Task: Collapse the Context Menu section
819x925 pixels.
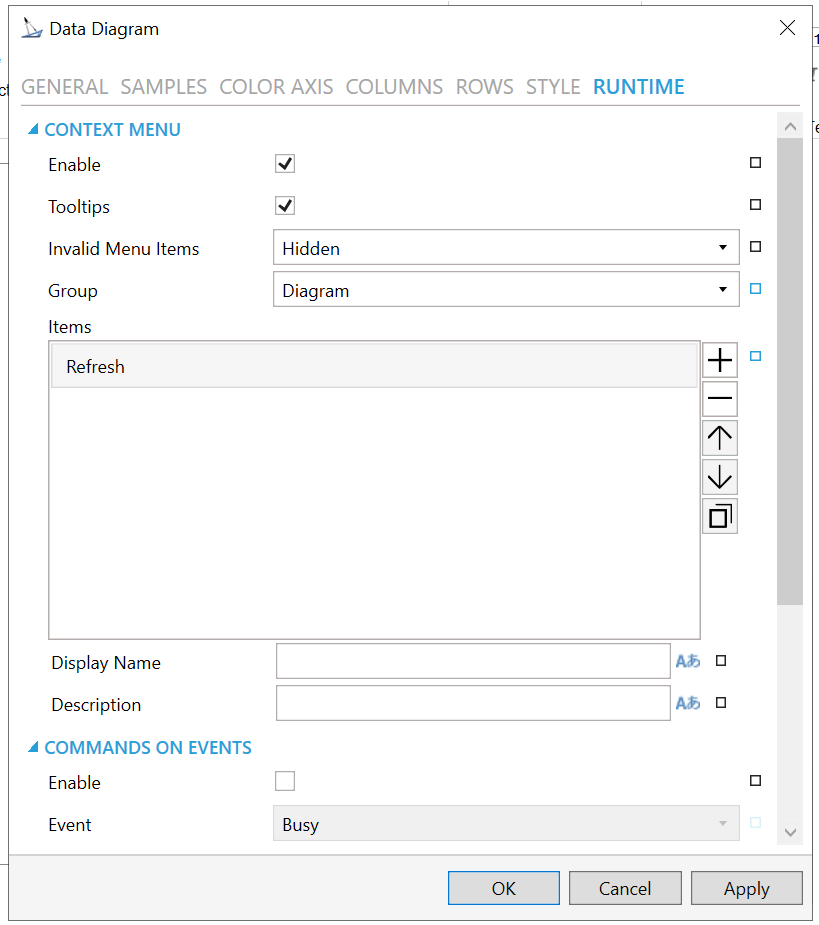Action: [x=33, y=130]
